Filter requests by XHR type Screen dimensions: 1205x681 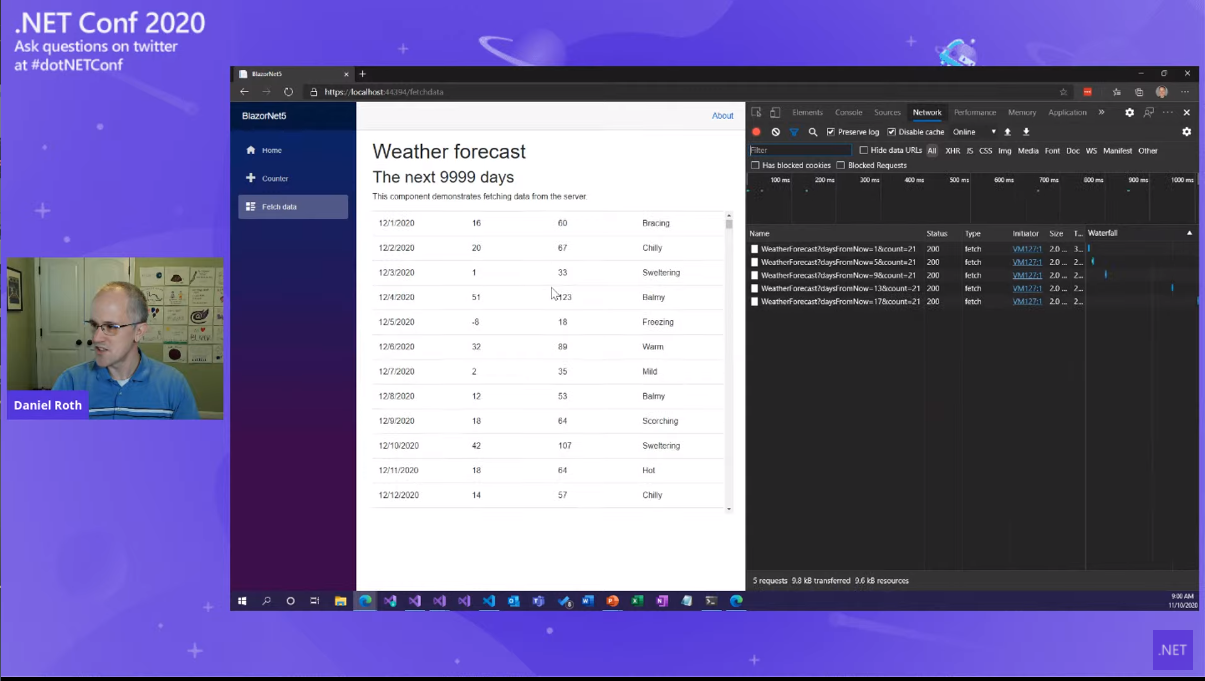click(x=953, y=151)
